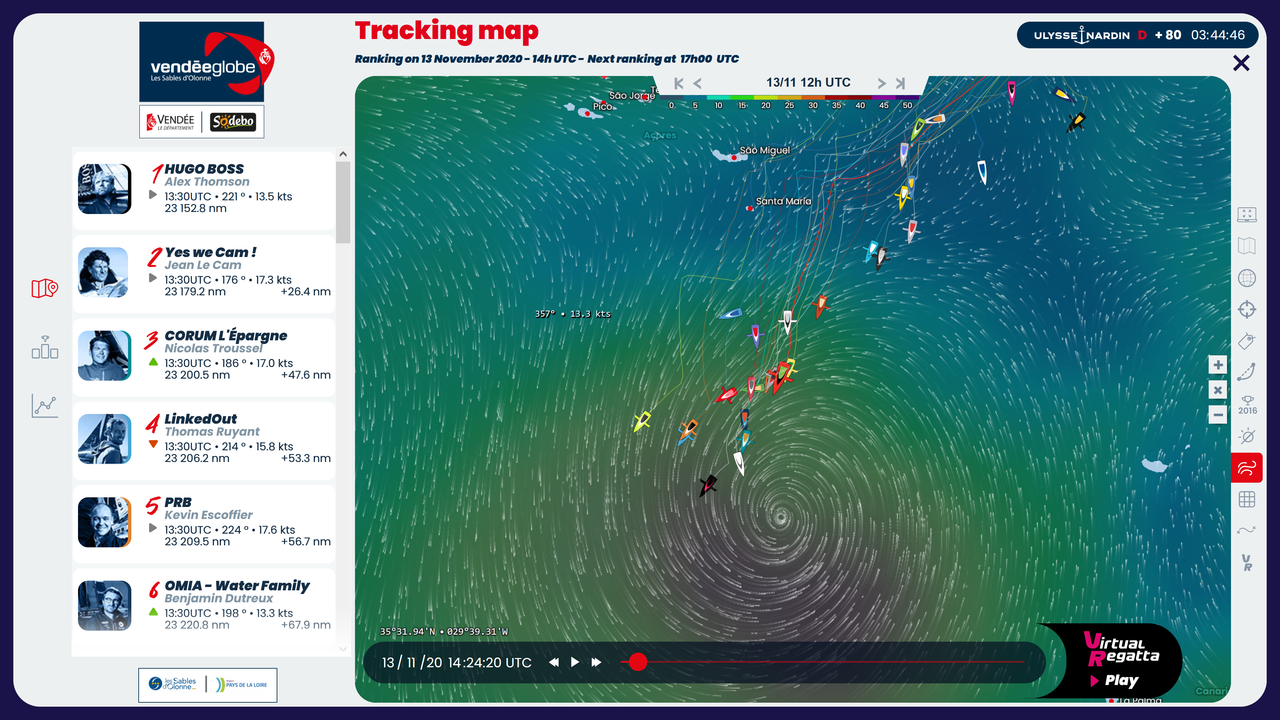Zoom in the map with plus button
The height and width of the screenshot is (720, 1280).
click(x=1217, y=365)
